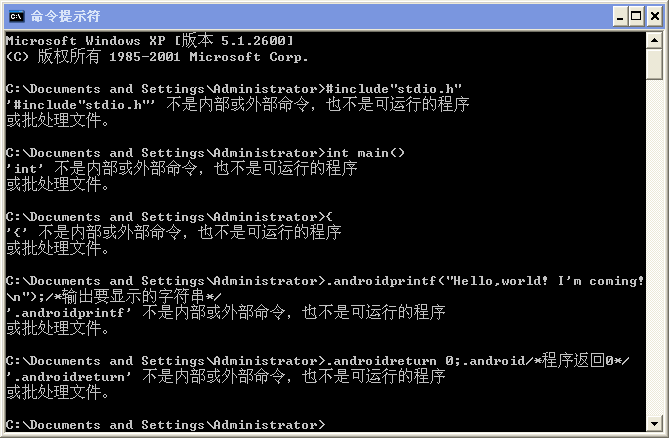Click the scrollbar up arrow
This screenshot has height=438, width=669.
coord(654,41)
